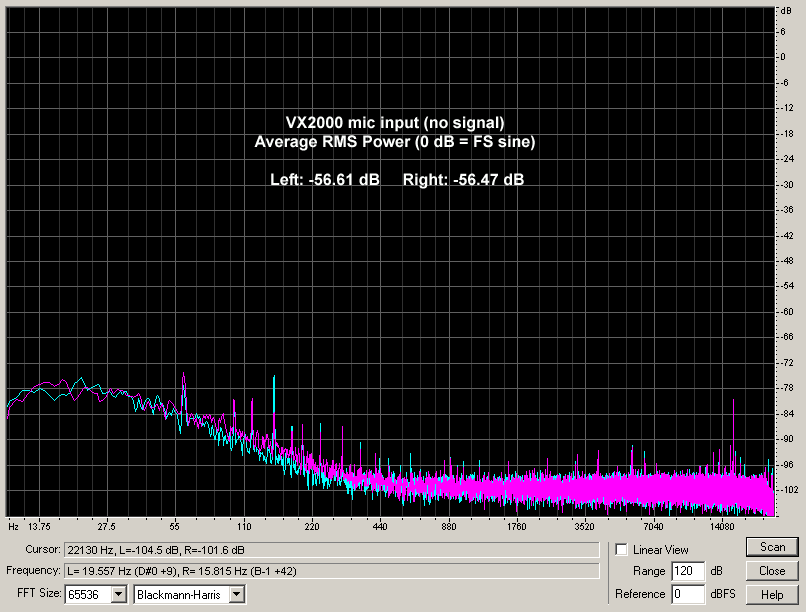Click the 'VX2000 mic input (no signal)' title
Image resolution: width=806 pixels, height=612 pixels.
[x=395, y=123]
